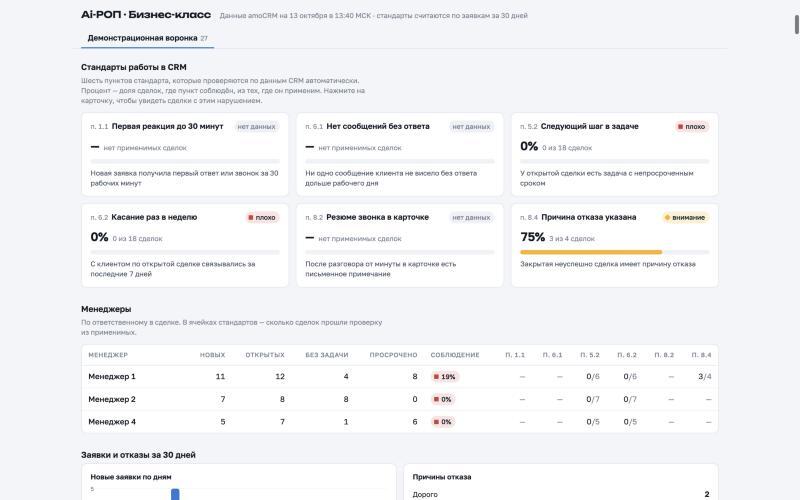Click the МЕНЕДЖЕР column header
Screen dimensions: 800x500
point(108,355)
